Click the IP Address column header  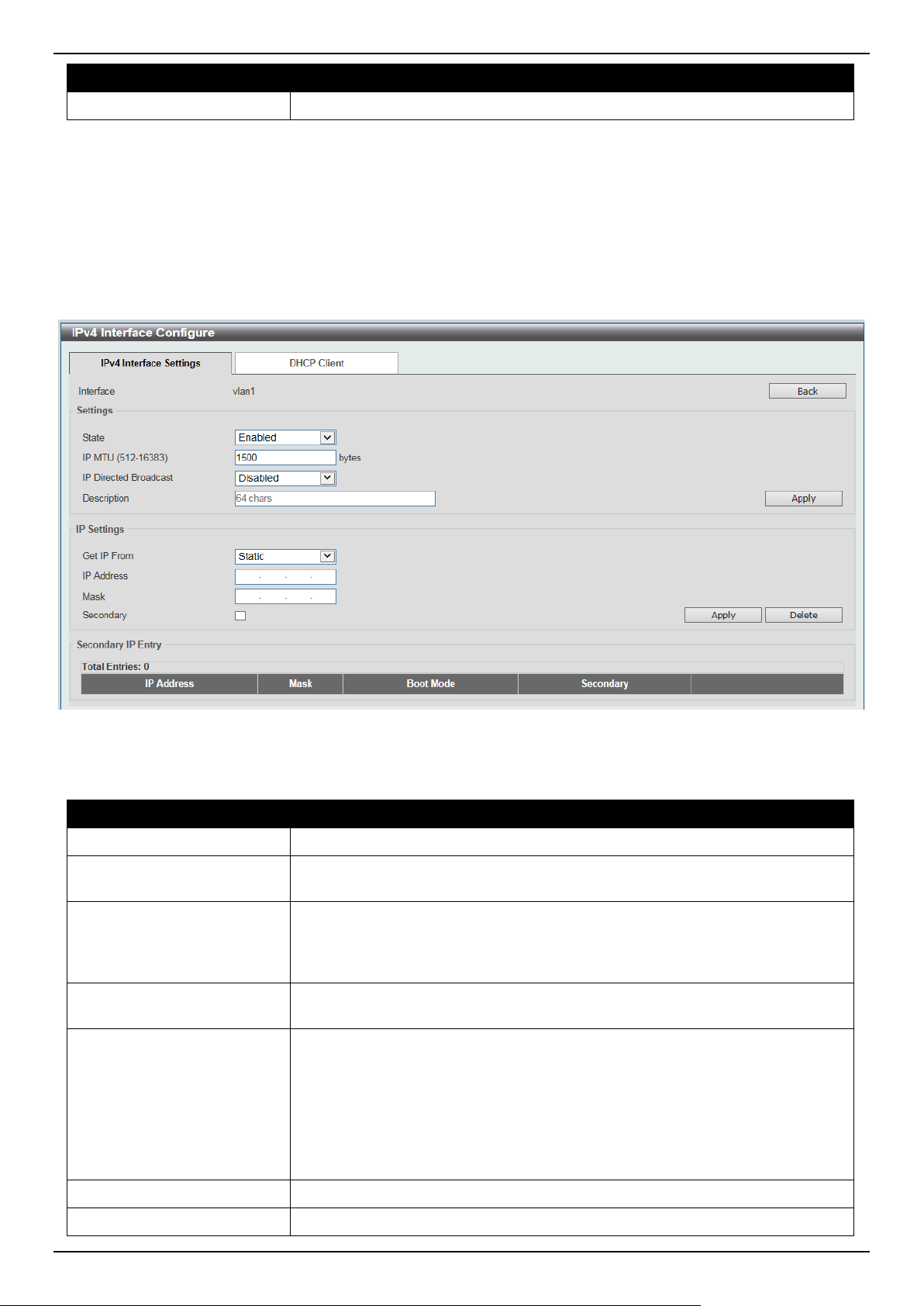(x=169, y=683)
